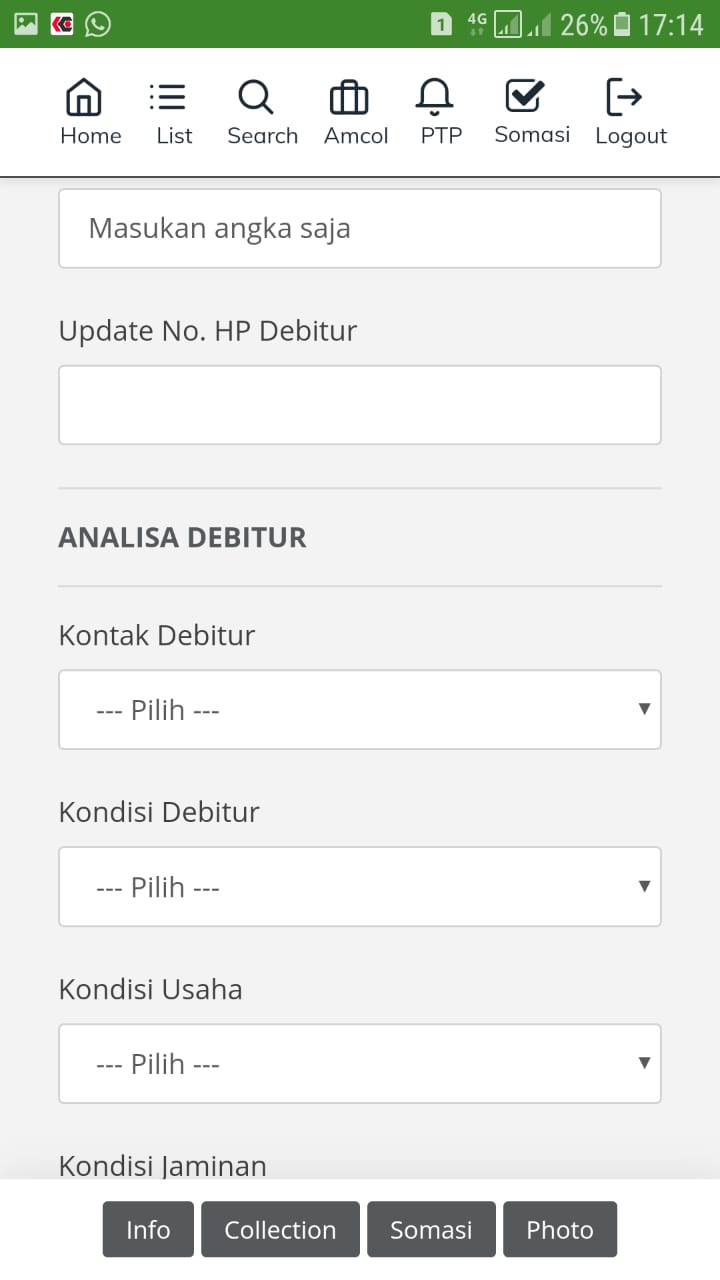Viewport: 720px width, 1280px height.
Task: Switch to the Info tab
Action: (x=148, y=1230)
